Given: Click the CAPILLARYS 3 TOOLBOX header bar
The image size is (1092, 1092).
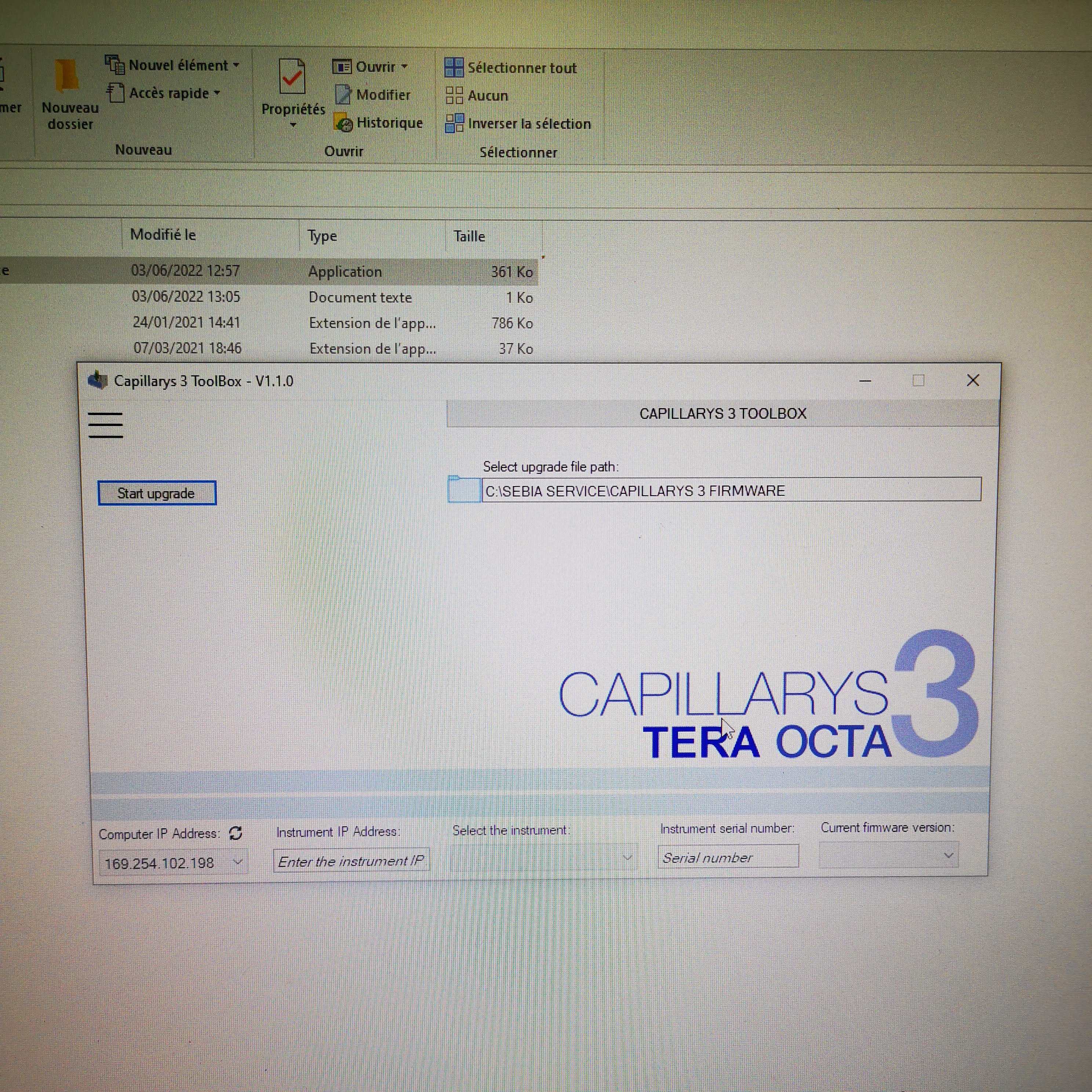Looking at the screenshot, I should click(x=722, y=413).
